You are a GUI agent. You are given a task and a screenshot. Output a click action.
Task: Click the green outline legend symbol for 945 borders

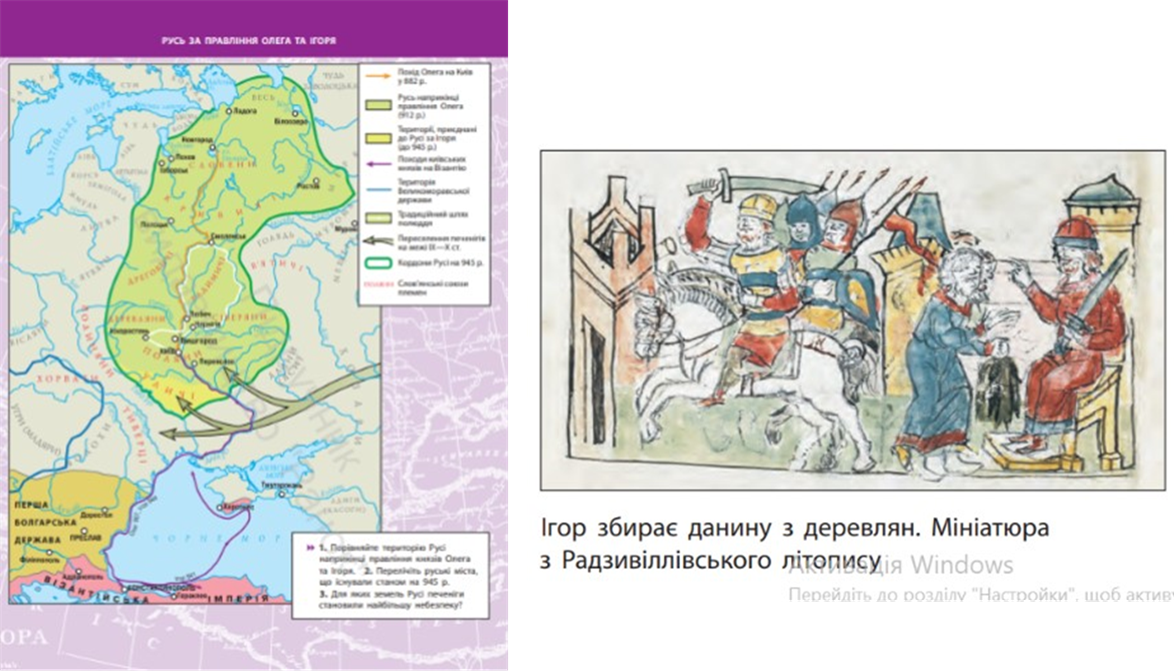pyautogui.click(x=378, y=264)
